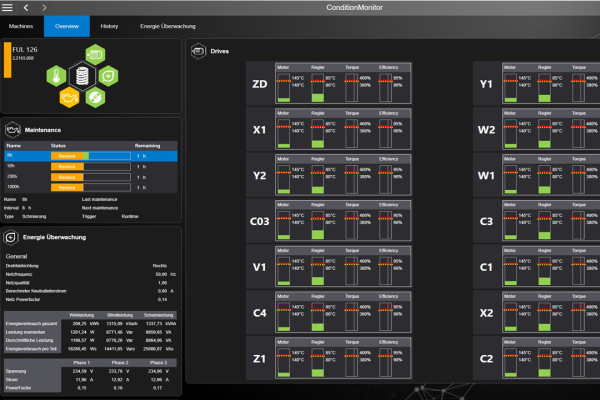Viewport: 600px width, 400px height.
Task: Open the hamburger menu
Action: 7,7
